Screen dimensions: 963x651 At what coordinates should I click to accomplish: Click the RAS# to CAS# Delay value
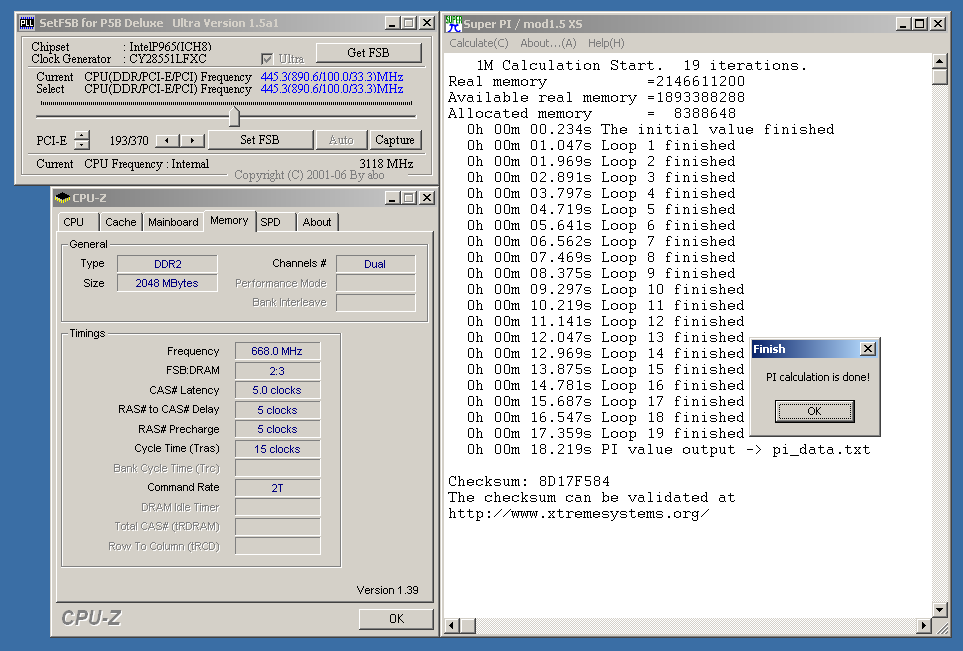coord(277,410)
